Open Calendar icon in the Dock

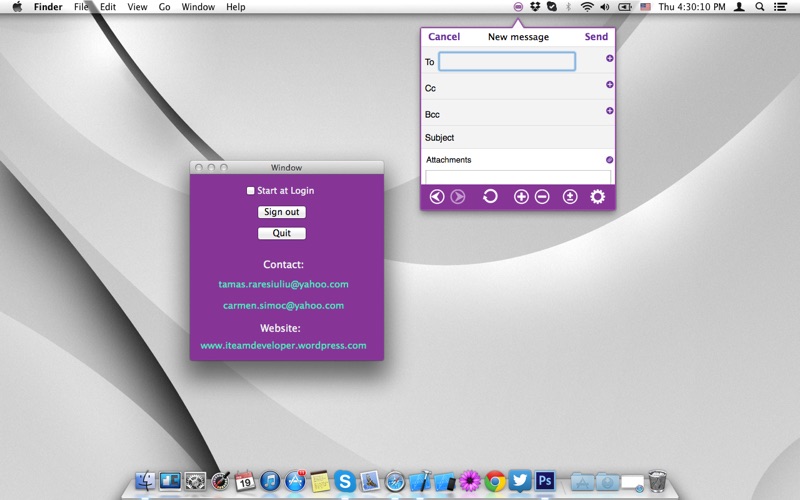[245, 481]
